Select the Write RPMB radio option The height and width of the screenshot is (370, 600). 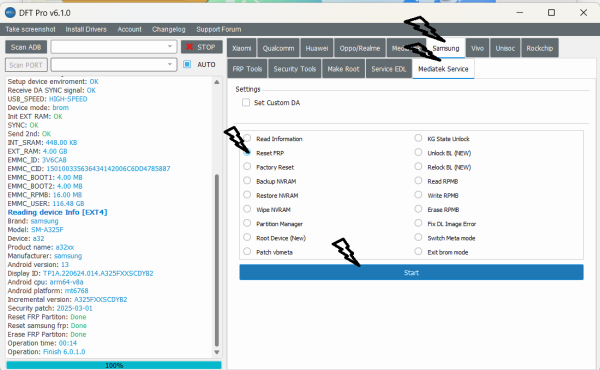pyautogui.click(x=418, y=195)
